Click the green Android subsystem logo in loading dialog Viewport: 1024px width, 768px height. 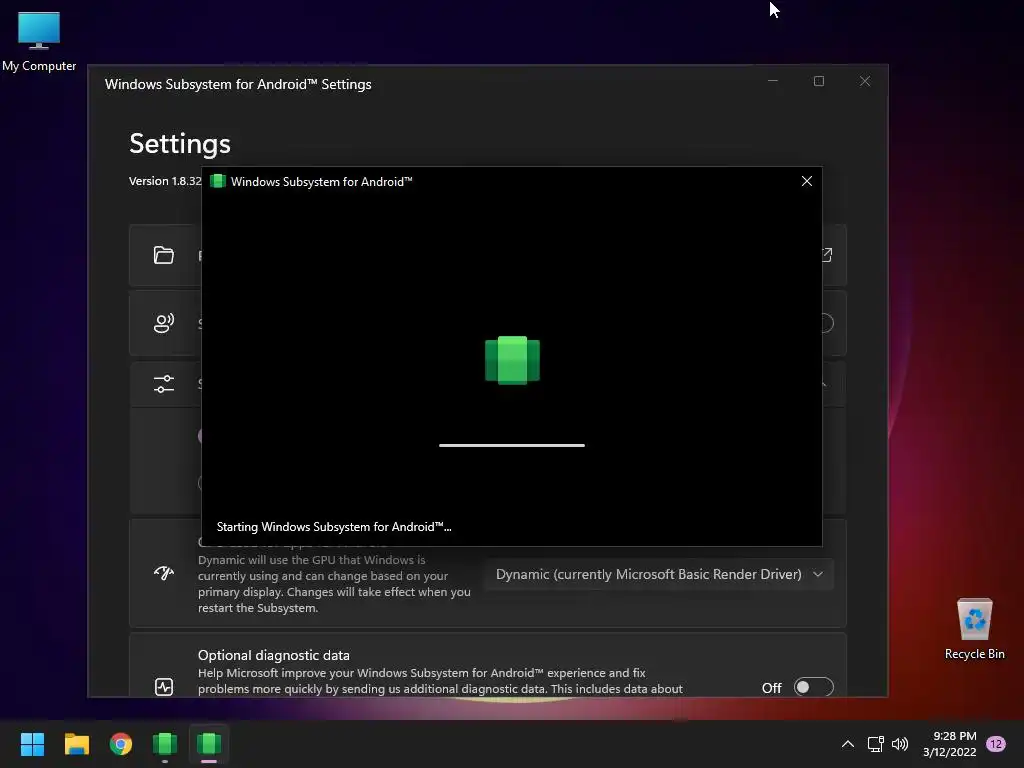click(512, 360)
